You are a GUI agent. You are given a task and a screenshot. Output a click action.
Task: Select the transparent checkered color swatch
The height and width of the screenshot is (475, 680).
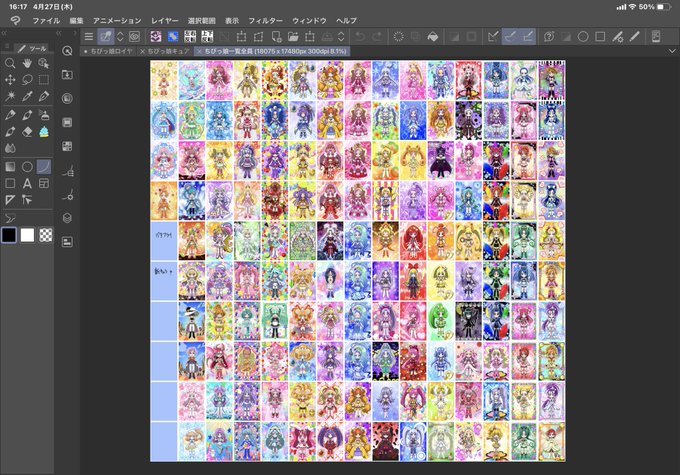tap(46, 235)
